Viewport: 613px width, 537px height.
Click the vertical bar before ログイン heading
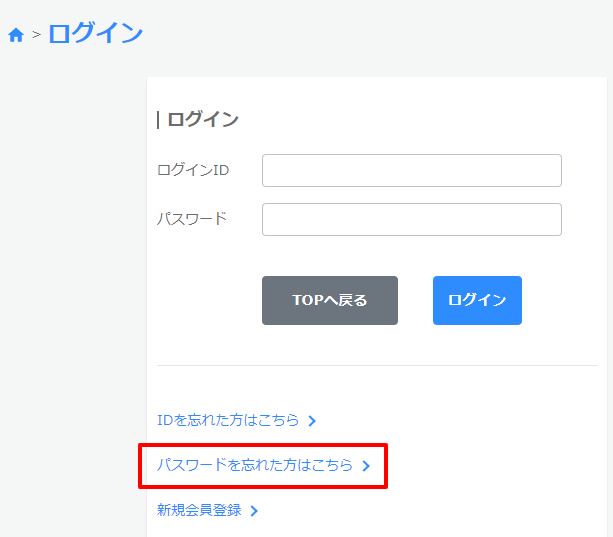(158, 120)
